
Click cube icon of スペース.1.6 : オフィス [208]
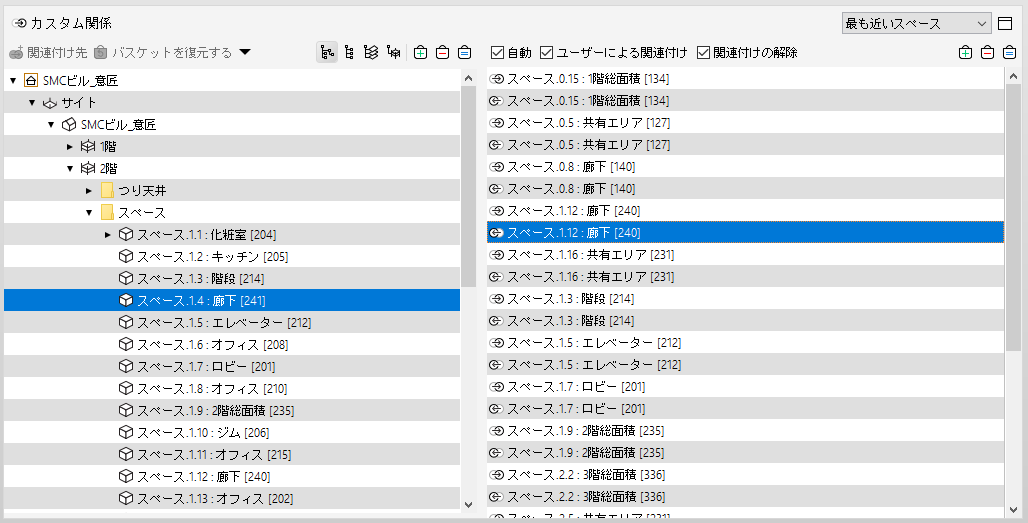click(126, 344)
